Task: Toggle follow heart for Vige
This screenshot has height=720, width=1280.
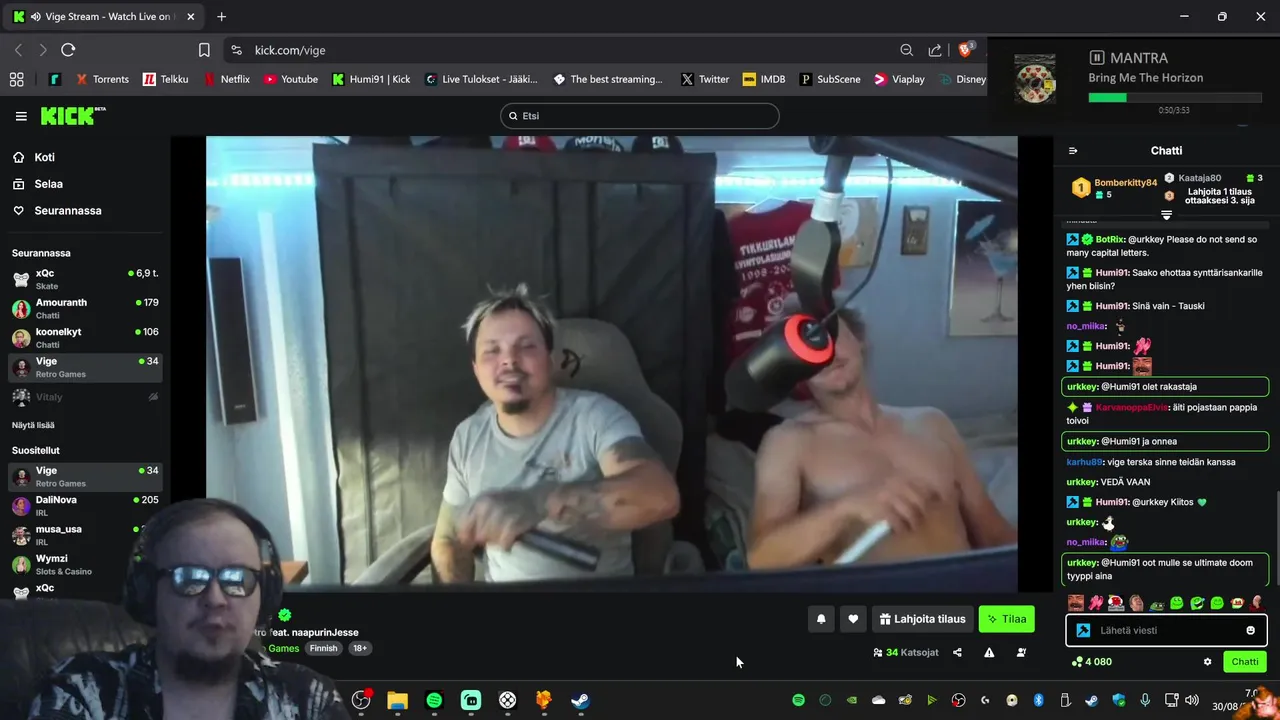Action: point(853,619)
